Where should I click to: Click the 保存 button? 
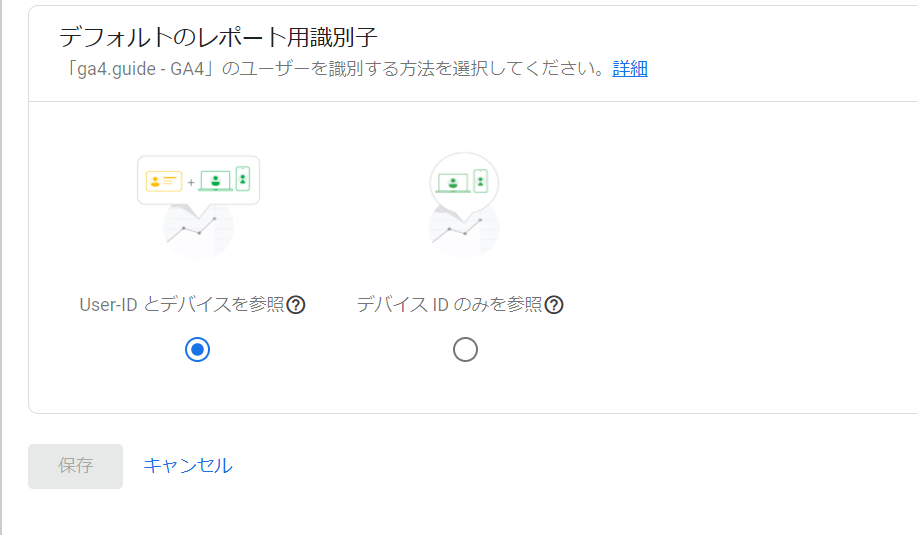coord(75,466)
